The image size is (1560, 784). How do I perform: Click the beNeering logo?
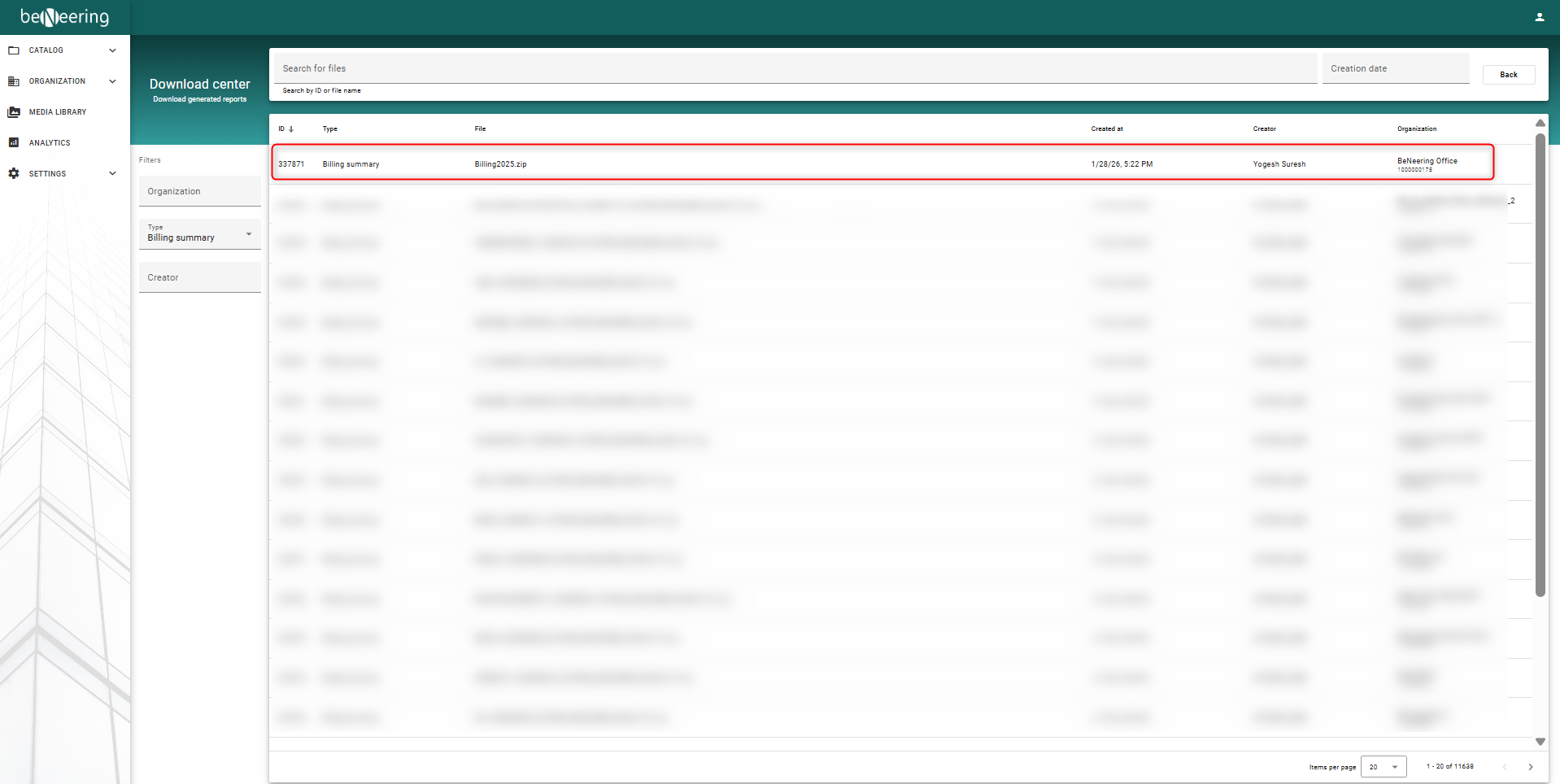(x=65, y=17)
